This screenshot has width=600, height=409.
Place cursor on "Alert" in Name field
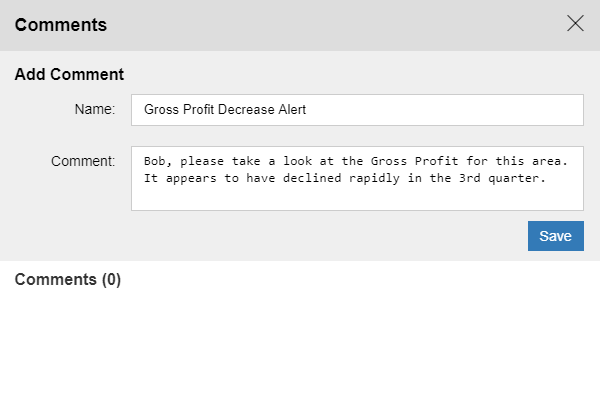click(289, 110)
